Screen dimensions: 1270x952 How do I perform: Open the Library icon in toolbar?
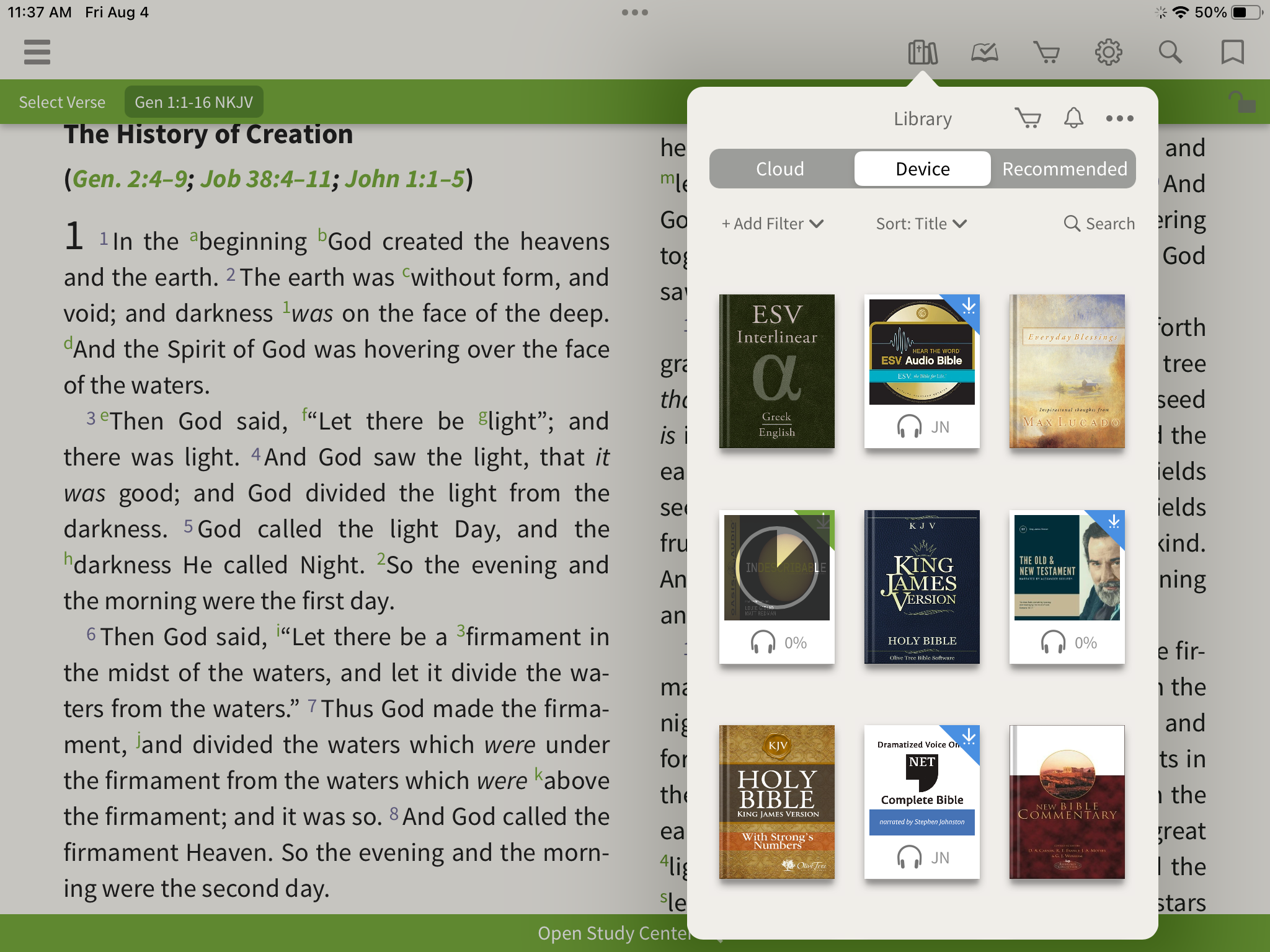click(x=923, y=52)
